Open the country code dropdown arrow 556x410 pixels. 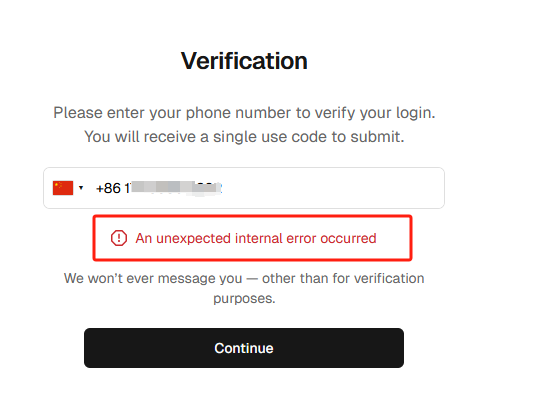pyautogui.click(x=81, y=188)
